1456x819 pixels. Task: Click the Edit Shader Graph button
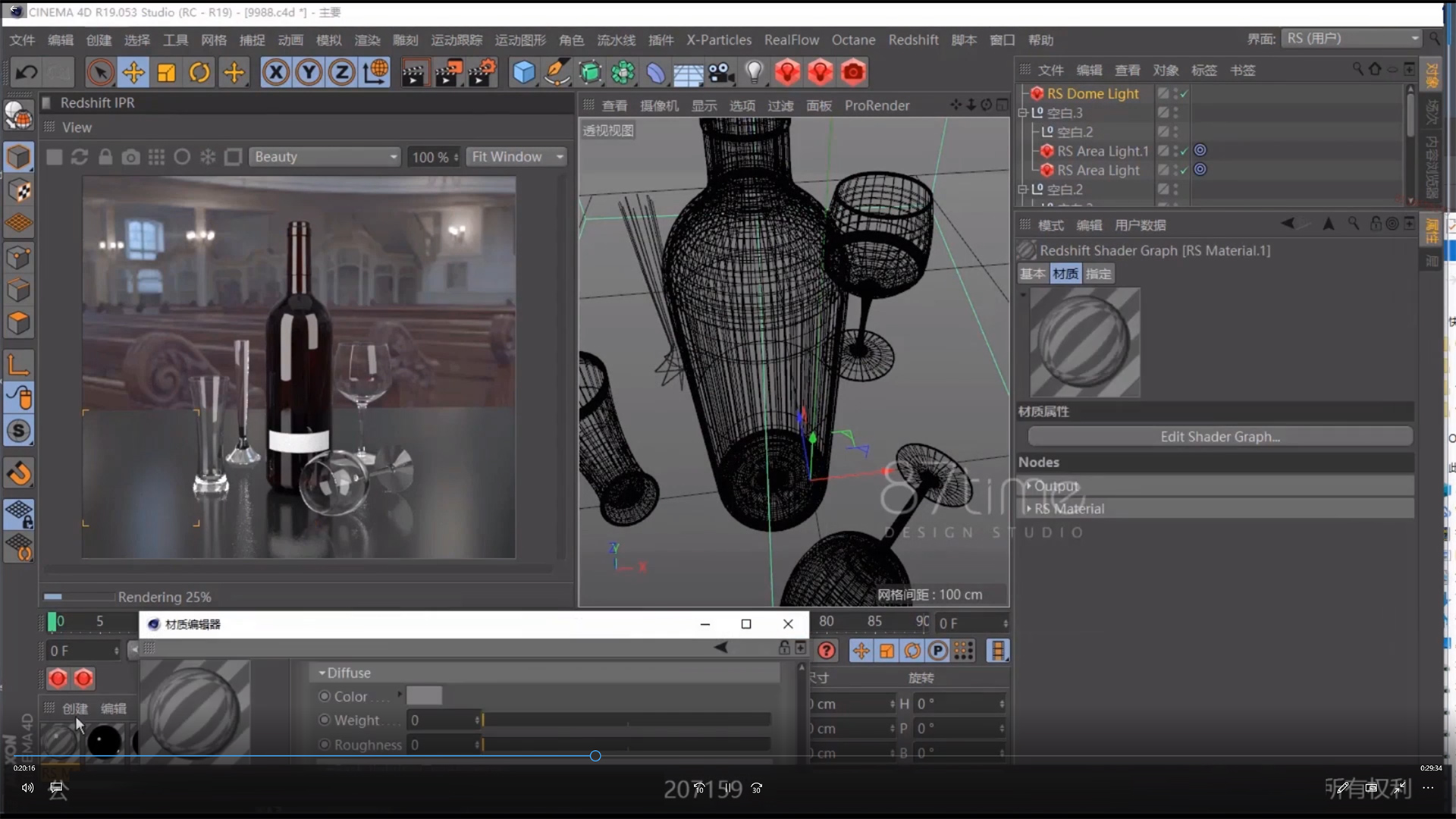(1219, 437)
